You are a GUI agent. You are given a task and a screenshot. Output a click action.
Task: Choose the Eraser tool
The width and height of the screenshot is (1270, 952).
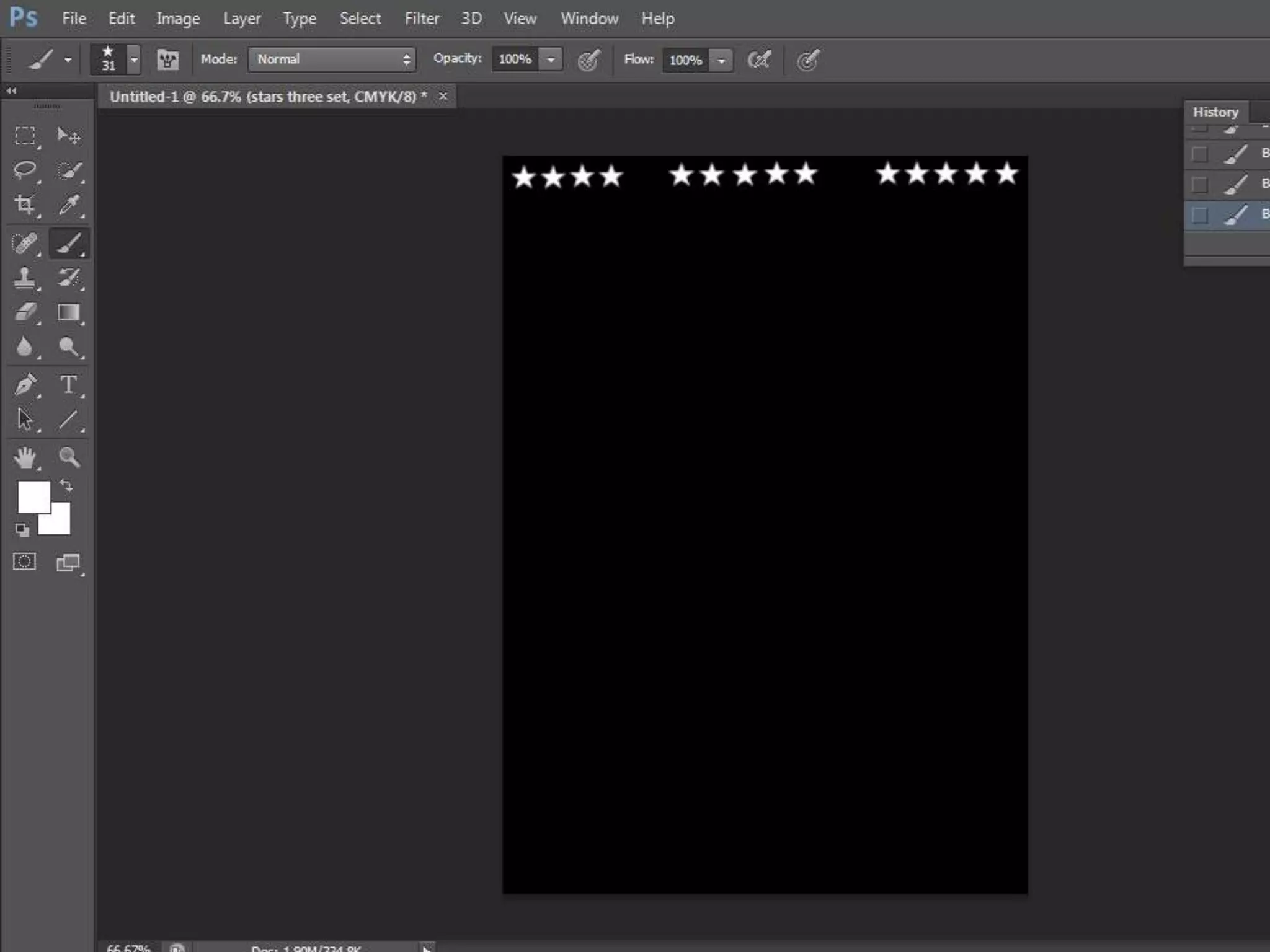click(25, 312)
